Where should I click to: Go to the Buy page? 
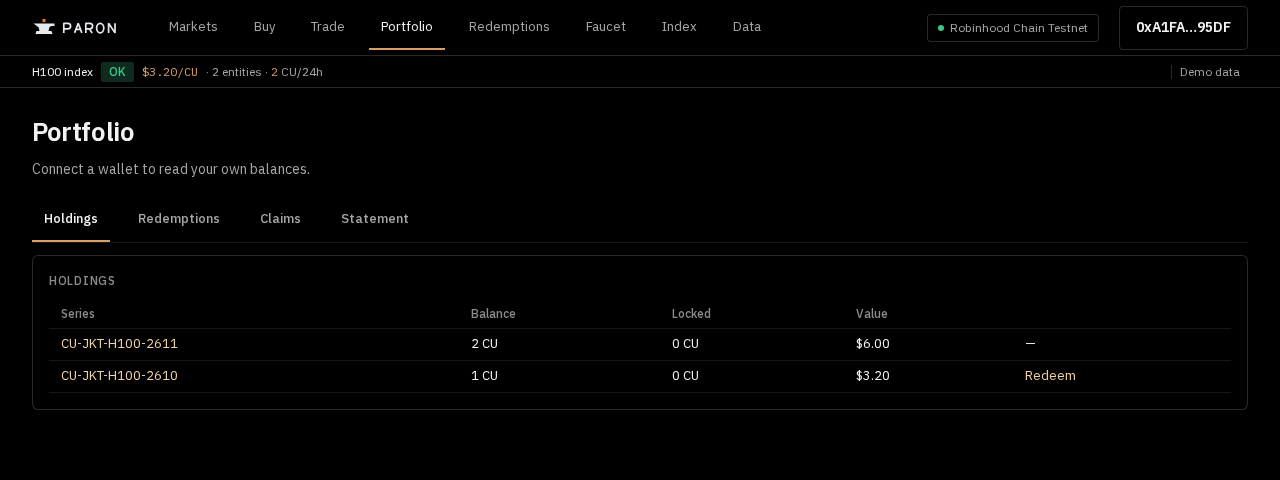coord(265,27)
